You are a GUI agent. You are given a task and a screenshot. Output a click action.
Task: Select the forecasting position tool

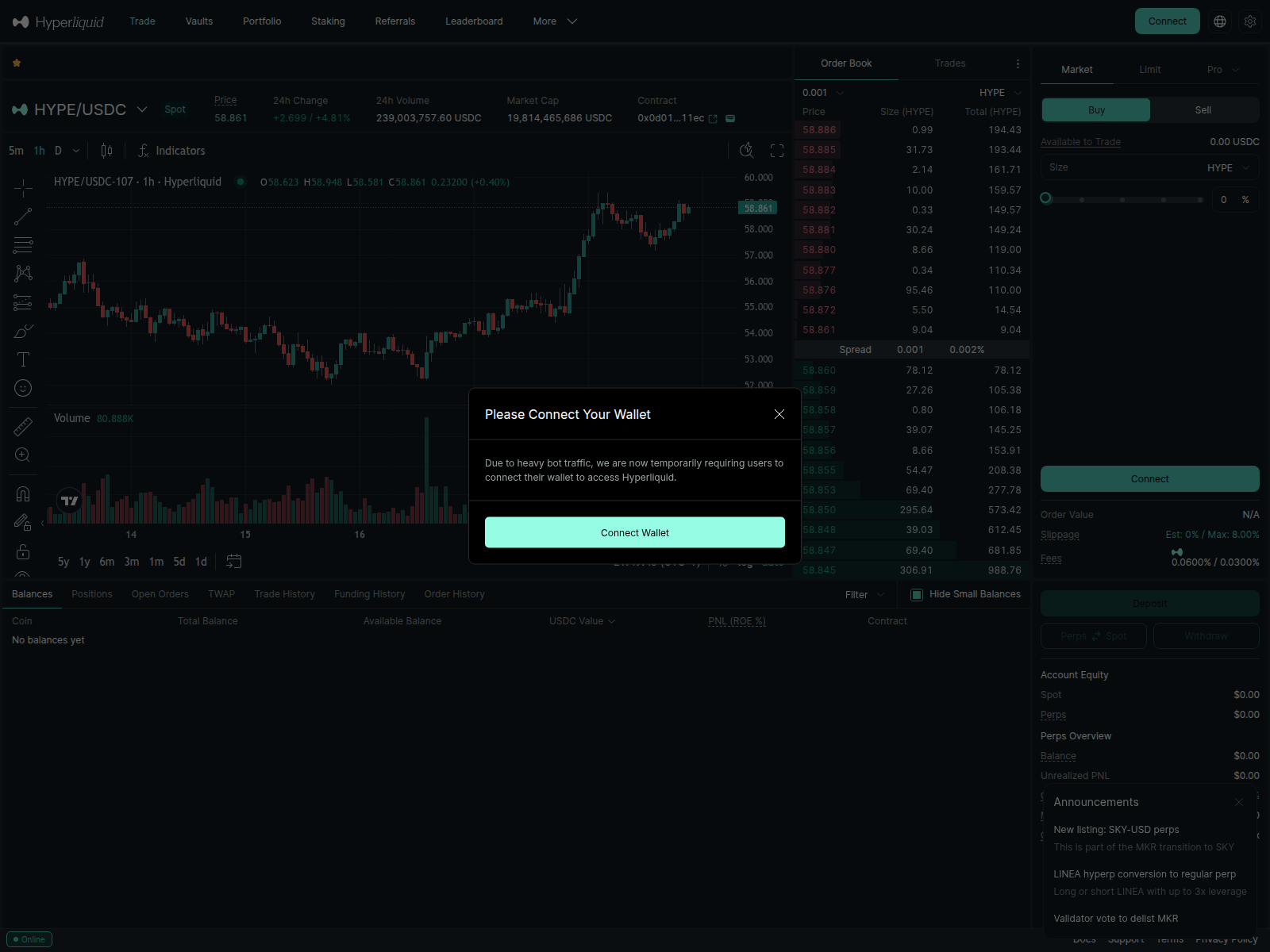coord(23,302)
